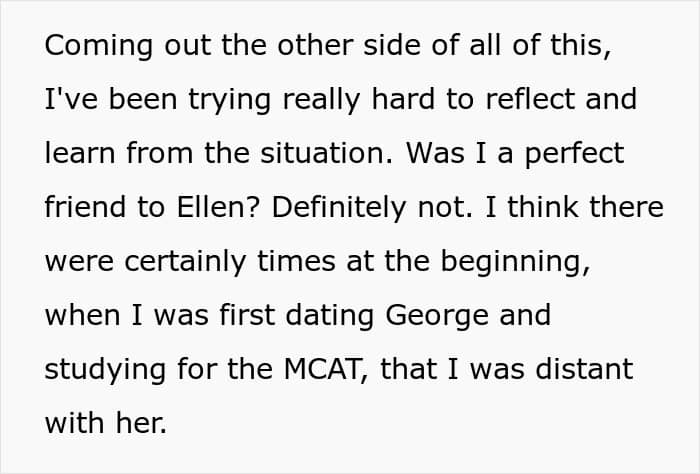Screen dimensions: 700x474
Task: Click on the word "perfect"
Action: pyautogui.click(x=574, y=154)
